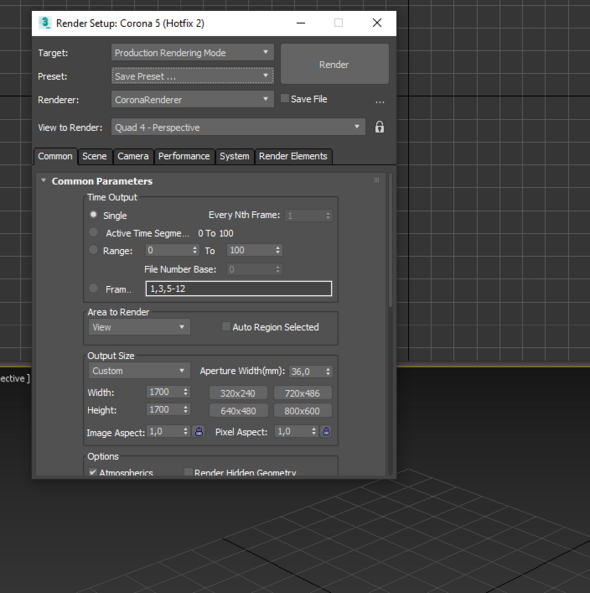This screenshot has height=593, width=590.
Task: Select the Range radio button
Action: pos(93,250)
